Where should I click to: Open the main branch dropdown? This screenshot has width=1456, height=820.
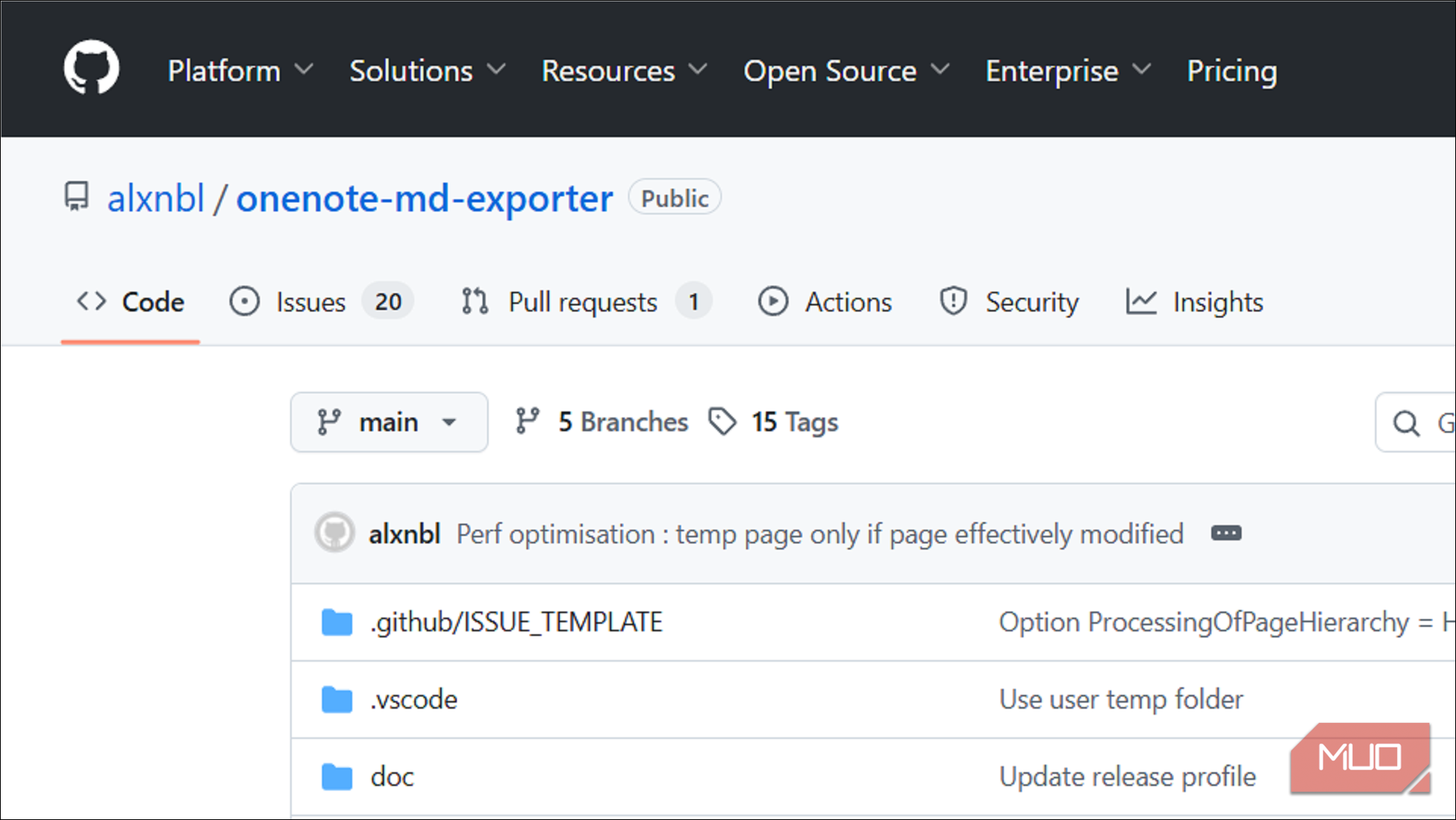(x=389, y=422)
